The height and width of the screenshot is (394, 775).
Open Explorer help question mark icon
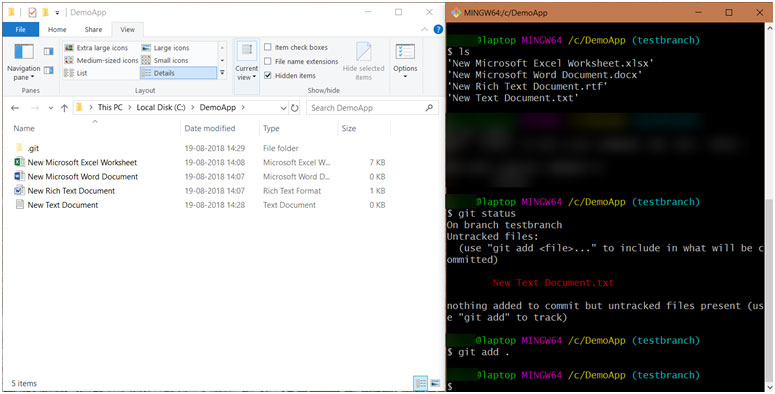[x=438, y=30]
